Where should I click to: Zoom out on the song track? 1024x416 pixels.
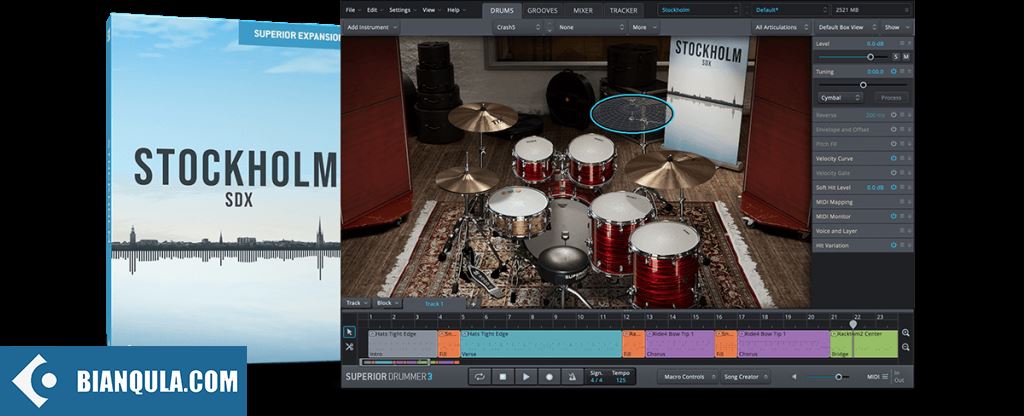pos(906,347)
